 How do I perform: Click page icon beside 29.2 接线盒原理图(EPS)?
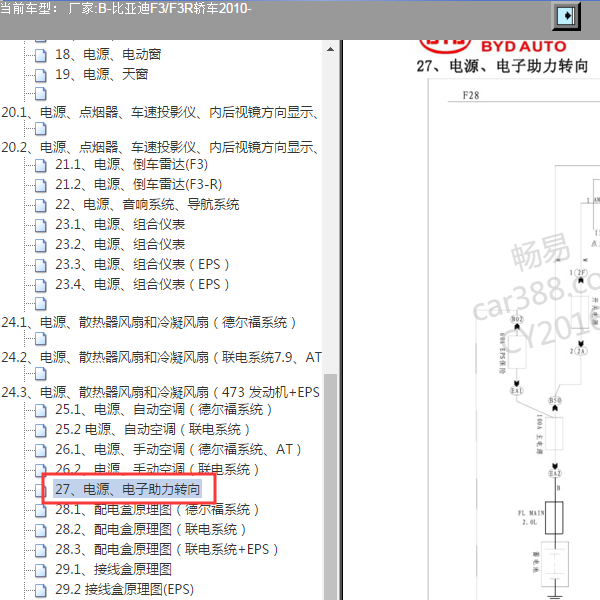coord(41,590)
